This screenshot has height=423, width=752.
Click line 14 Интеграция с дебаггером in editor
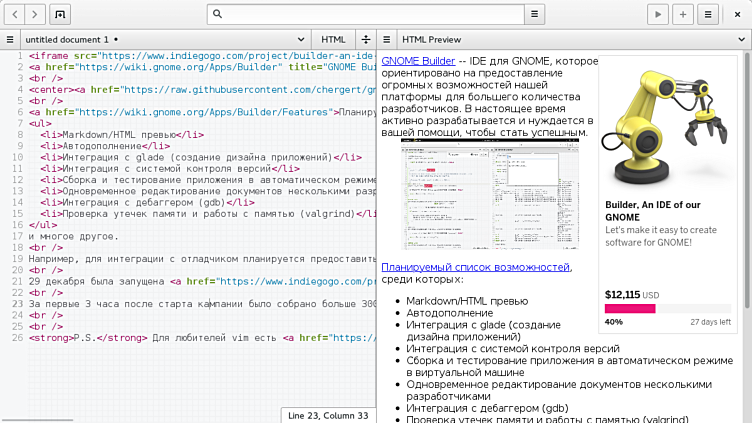pos(147,202)
